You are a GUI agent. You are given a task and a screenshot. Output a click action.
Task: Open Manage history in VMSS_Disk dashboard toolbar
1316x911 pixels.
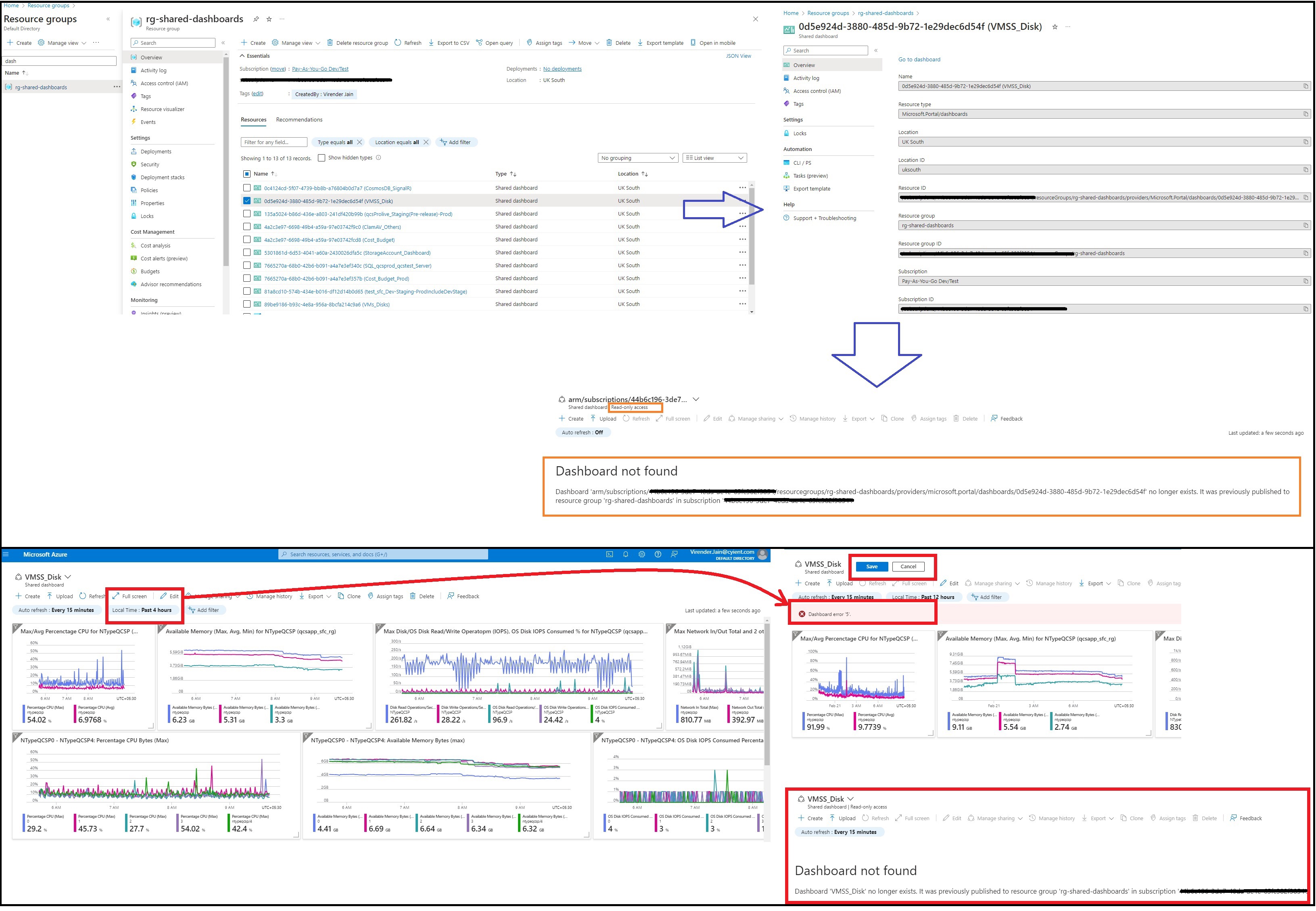click(x=269, y=597)
